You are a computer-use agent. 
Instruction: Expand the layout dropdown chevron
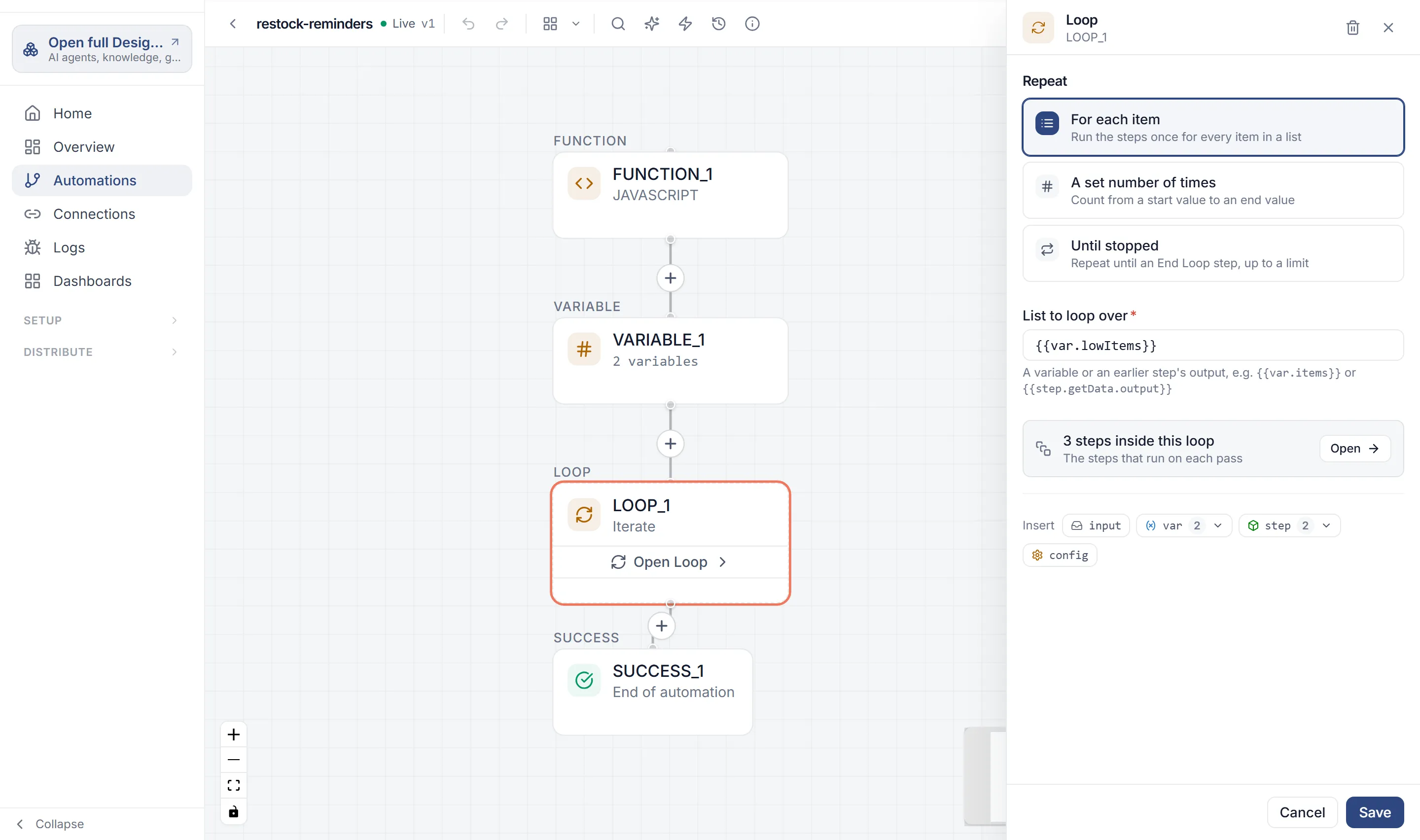(575, 24)
